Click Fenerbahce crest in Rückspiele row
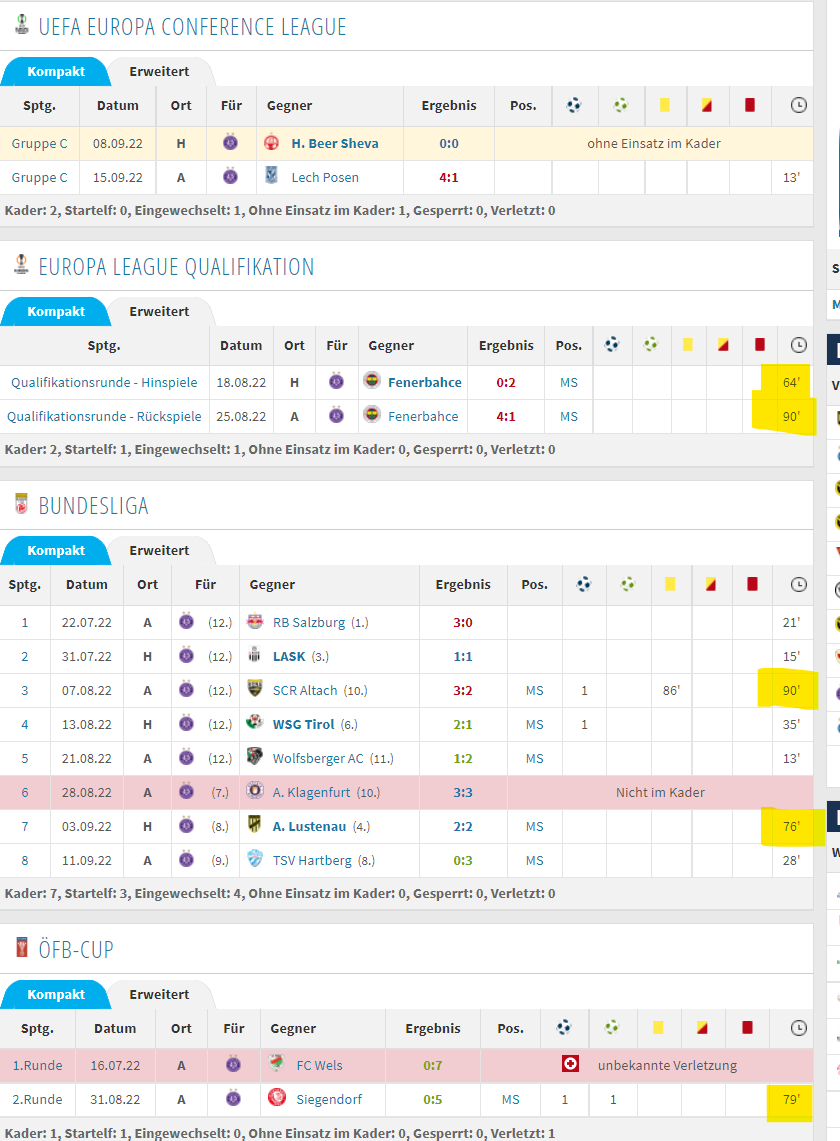 [x=372, y=415]
